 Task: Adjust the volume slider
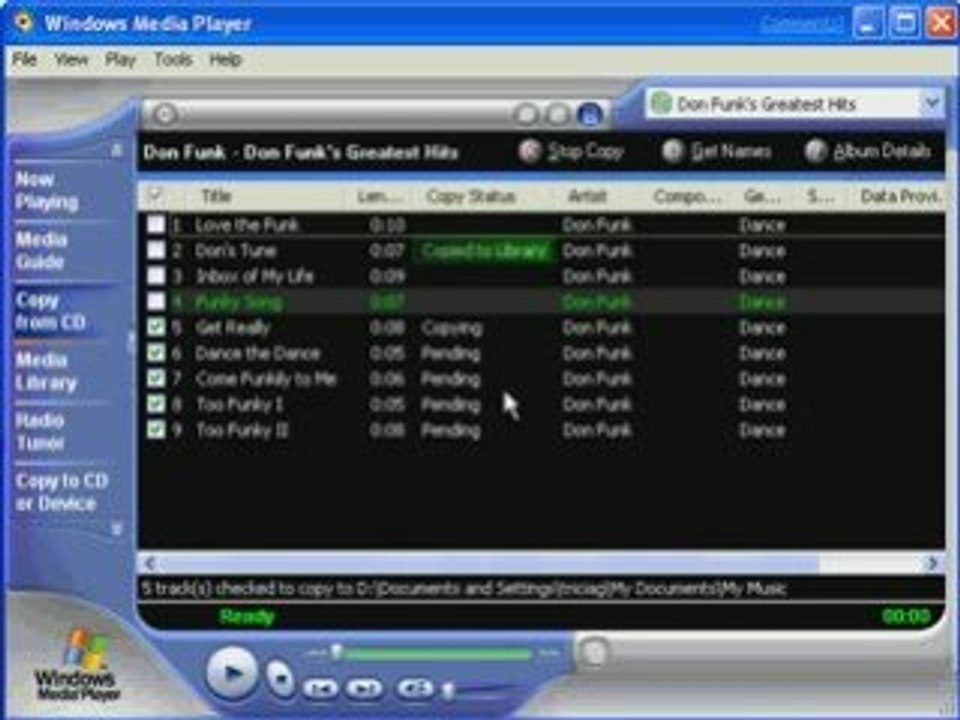(x=448, y=691)
